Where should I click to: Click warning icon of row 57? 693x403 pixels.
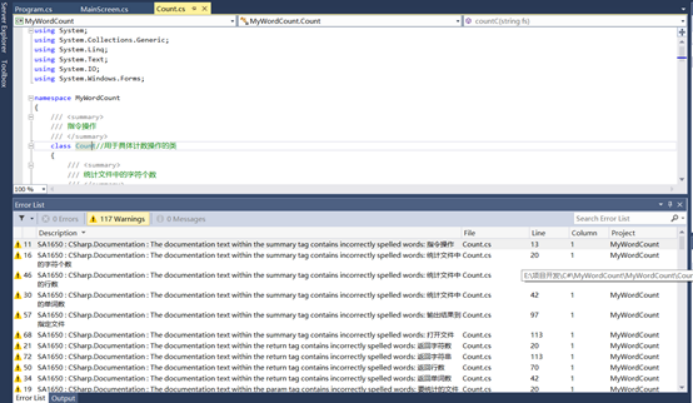pyautogui.click(x=18, y=315)
